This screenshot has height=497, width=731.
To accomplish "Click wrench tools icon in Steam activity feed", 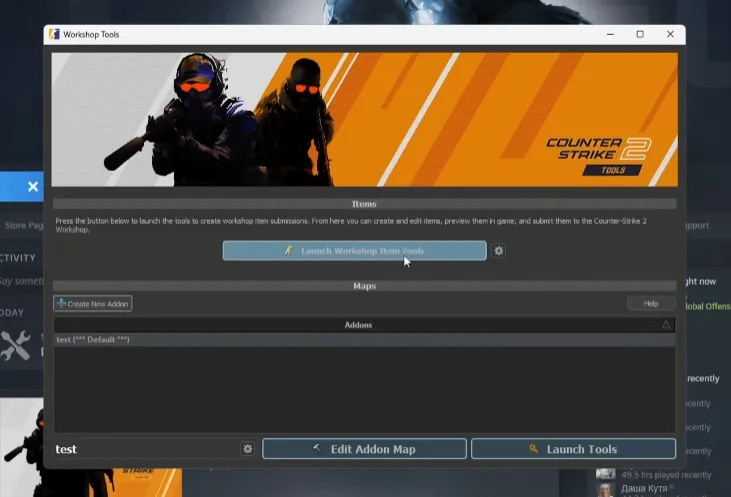I will (x=15, y=345).
